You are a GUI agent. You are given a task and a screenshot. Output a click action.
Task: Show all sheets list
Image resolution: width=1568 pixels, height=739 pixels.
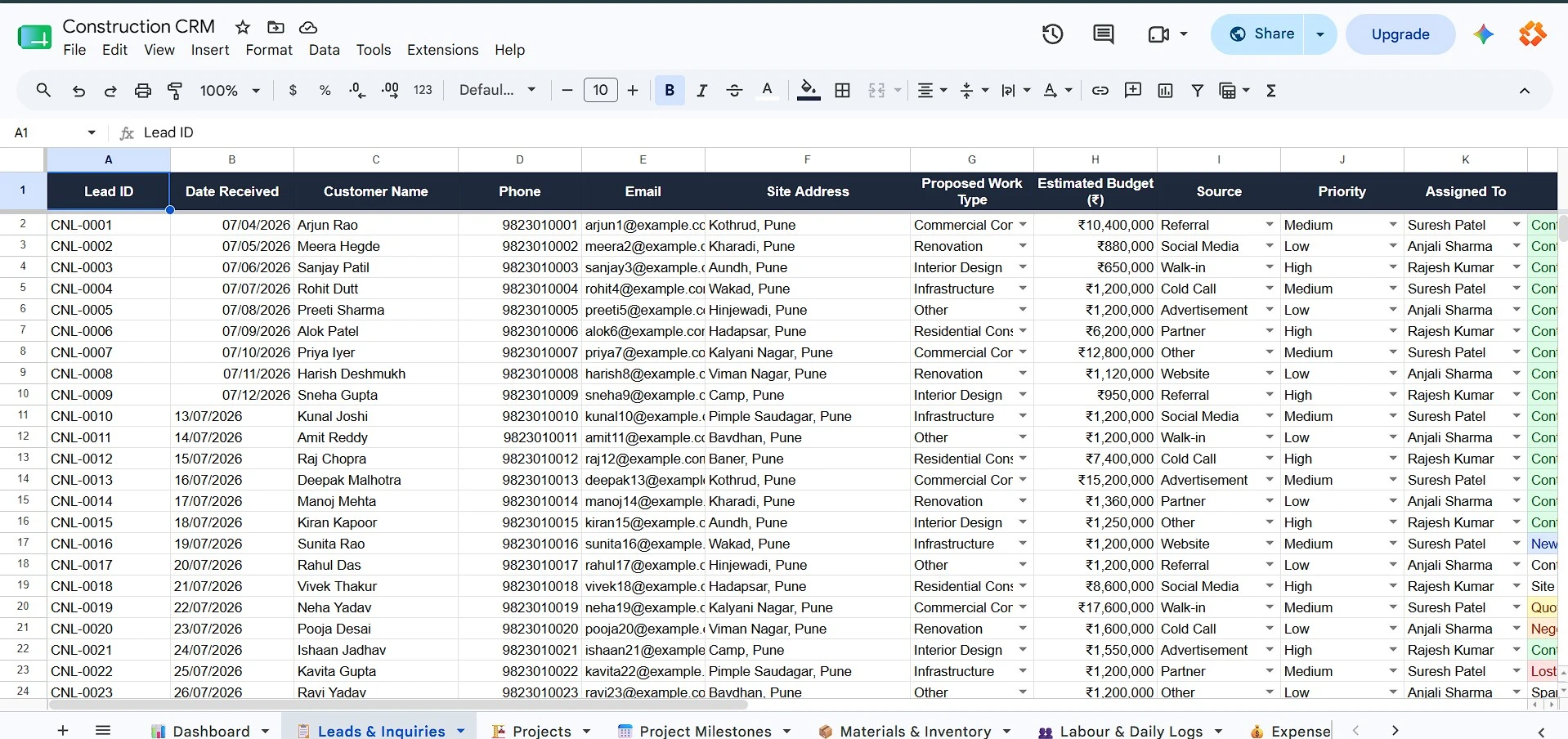(x=103, y=730)
